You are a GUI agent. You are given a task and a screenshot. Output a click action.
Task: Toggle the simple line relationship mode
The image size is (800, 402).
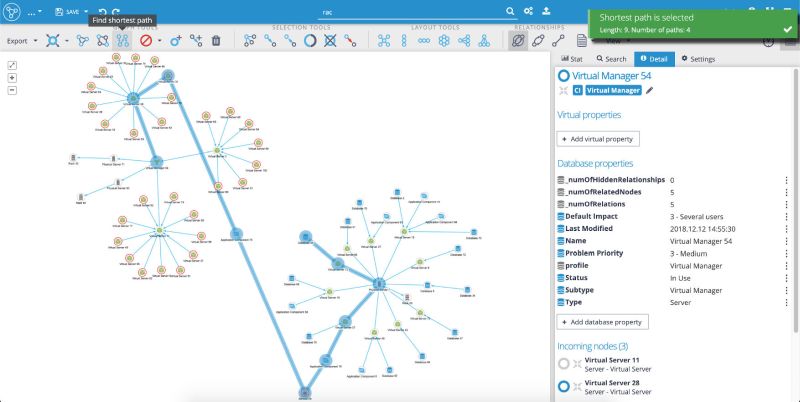(558, 41)
